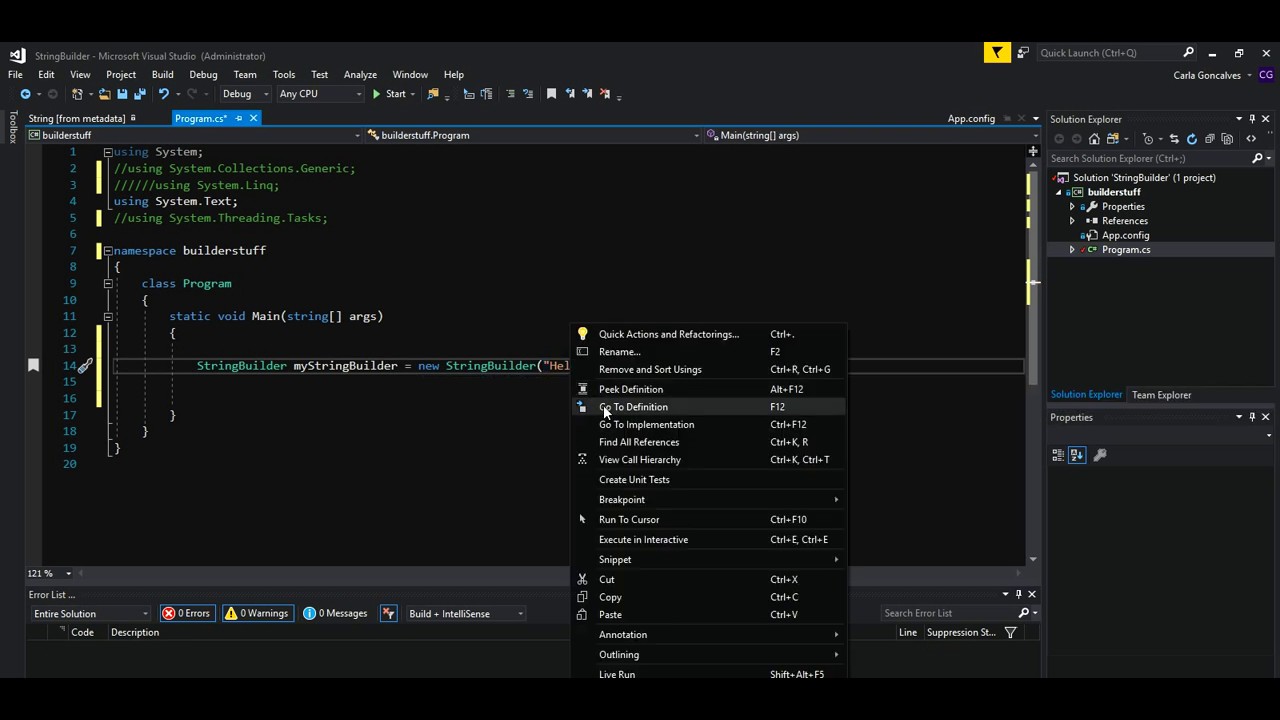Click the Open File folder icon
This screenshot has height=720, width=1280.
104,94
